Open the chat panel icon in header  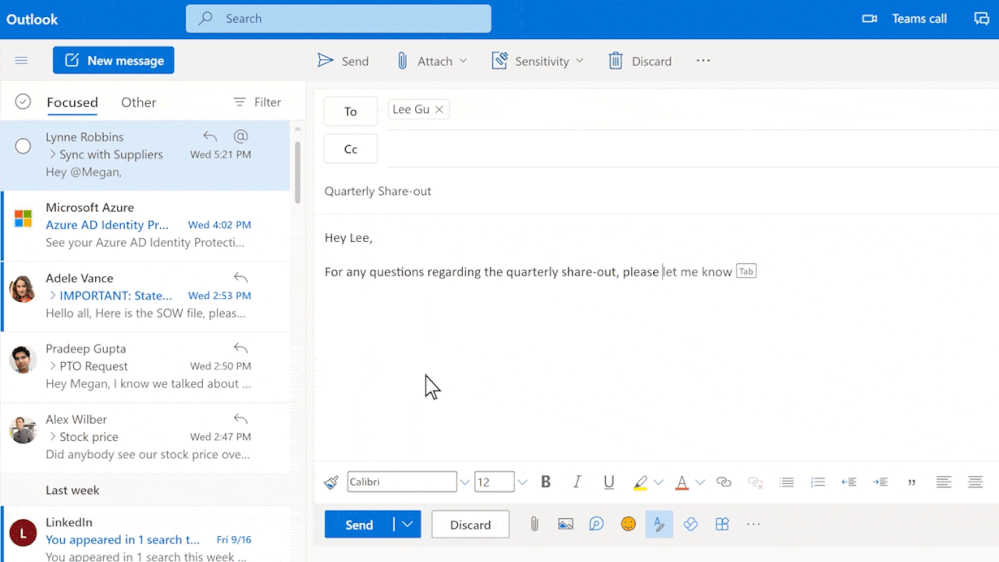(981, 18)
